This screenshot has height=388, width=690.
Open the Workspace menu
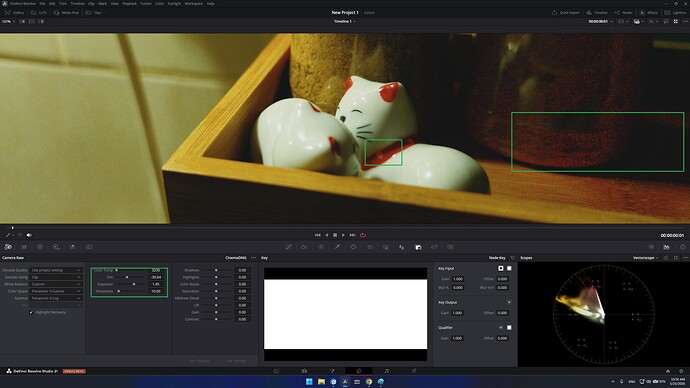pyautogui.click(x=194, y=4)
